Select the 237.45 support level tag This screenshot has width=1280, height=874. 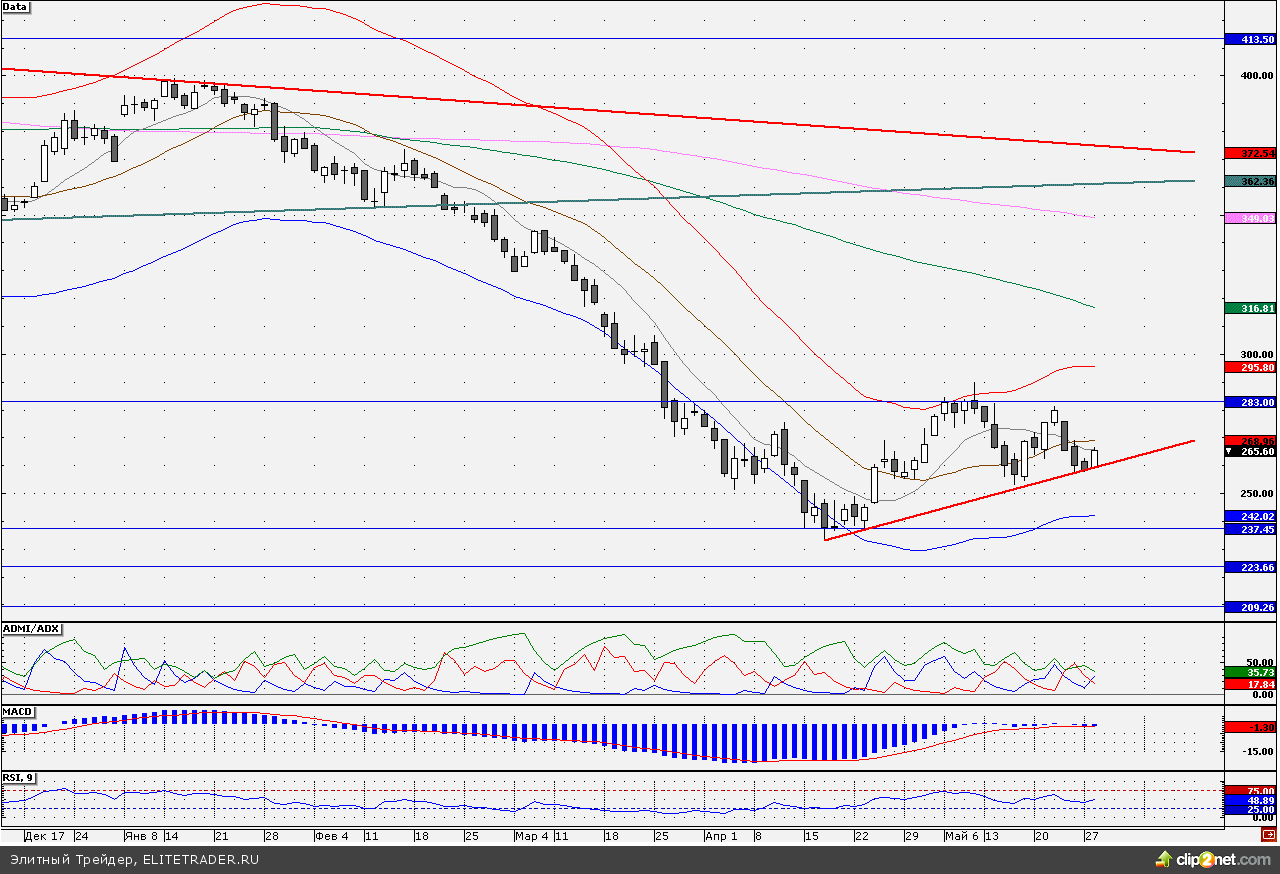point(1250,529)
